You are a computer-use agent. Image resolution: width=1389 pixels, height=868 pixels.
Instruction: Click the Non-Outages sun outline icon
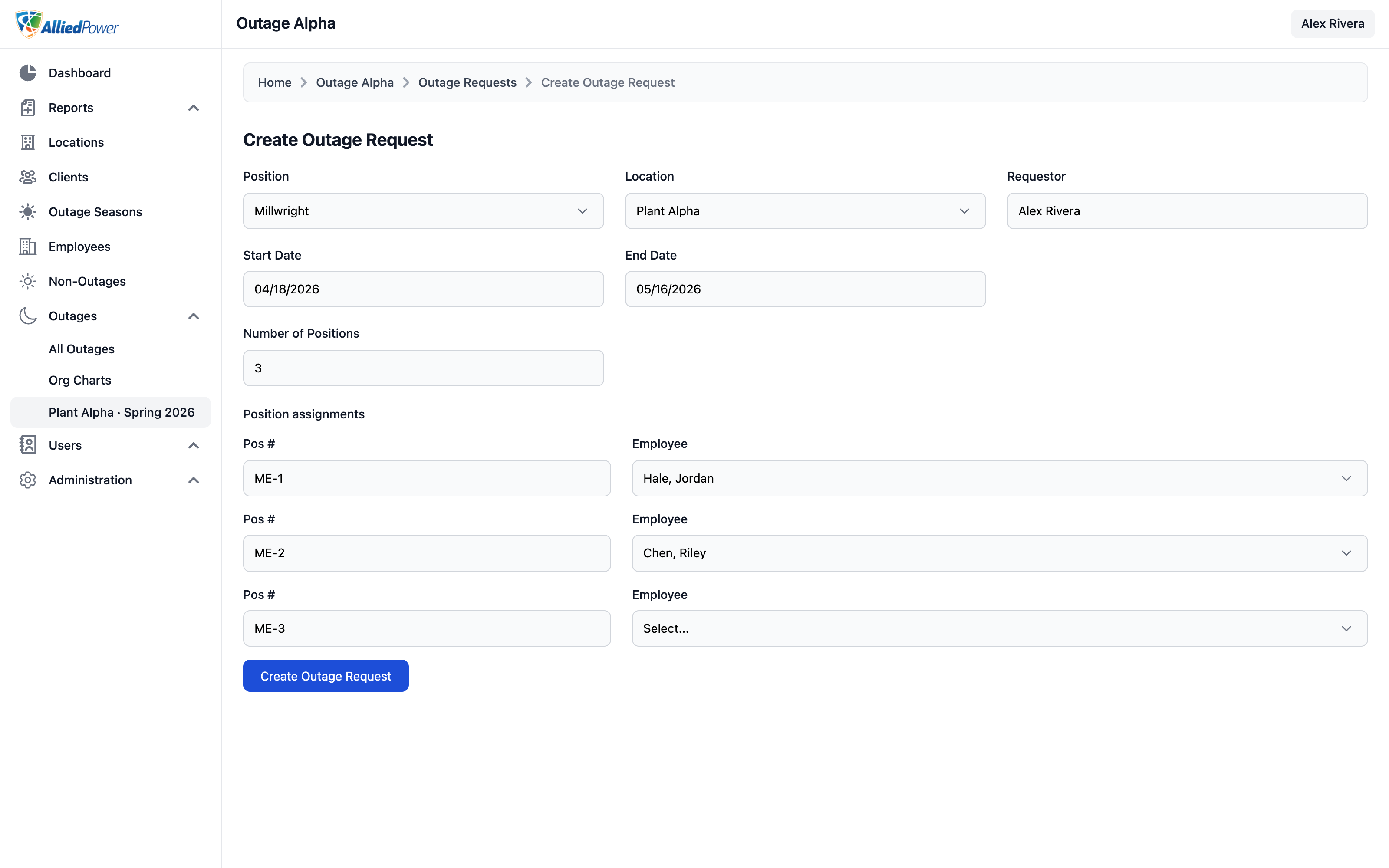(27, 281)
